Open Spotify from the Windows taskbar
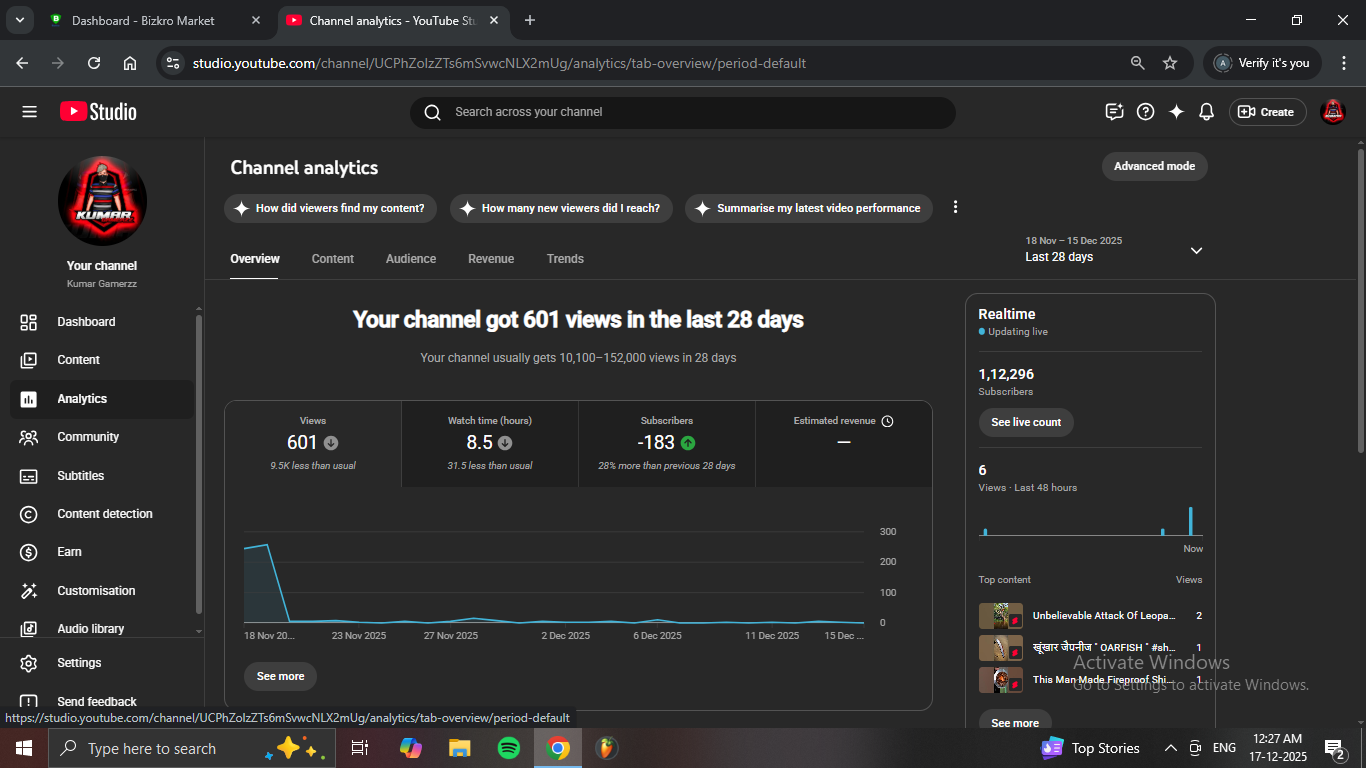The width and height of the screenshot is (1366, 768). click(x=508, y=748)
